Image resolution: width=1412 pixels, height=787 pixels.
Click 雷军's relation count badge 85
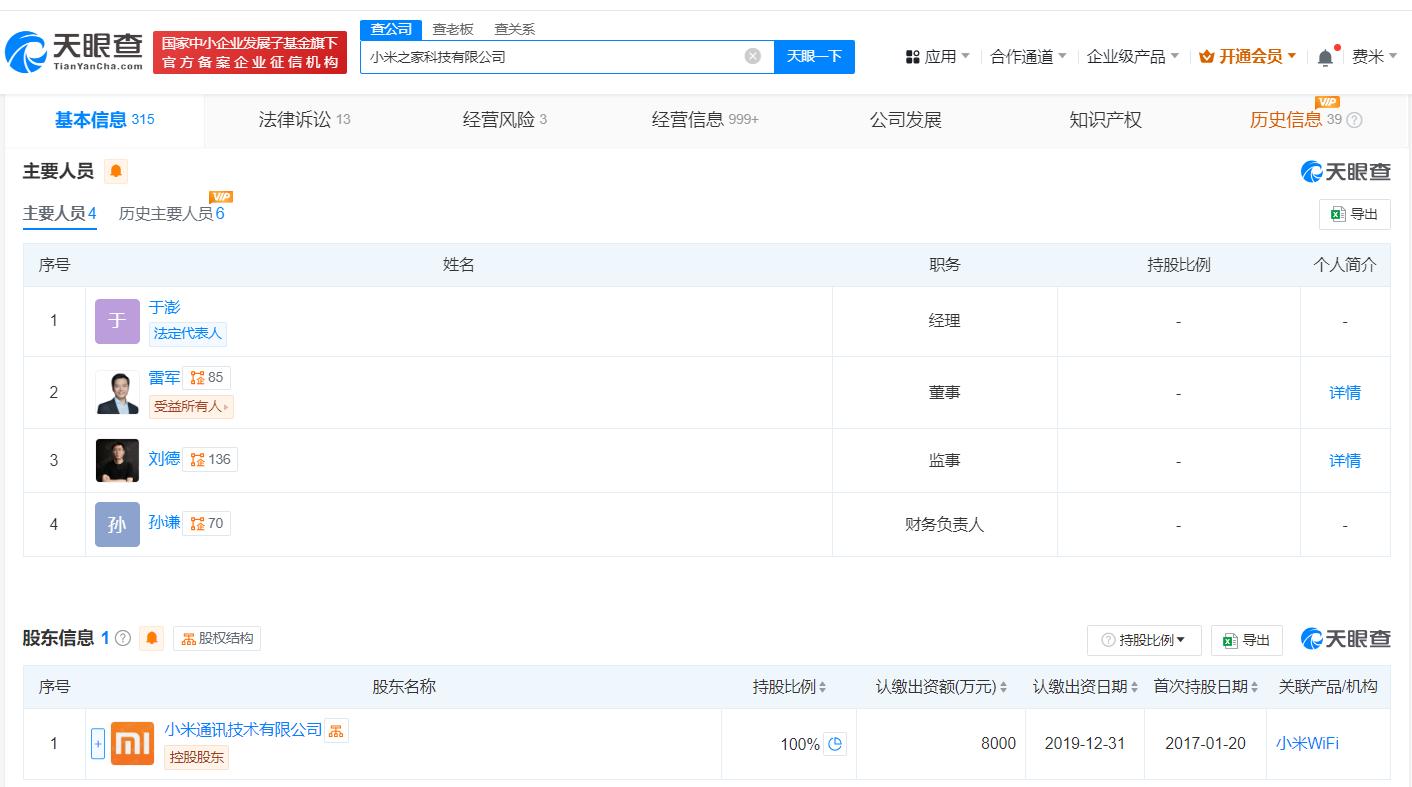pyautogui.click(x=207, y=378)
